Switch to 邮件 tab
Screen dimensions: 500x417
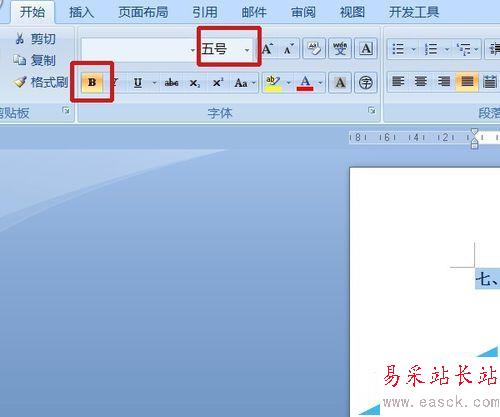(x=254, y=12)
